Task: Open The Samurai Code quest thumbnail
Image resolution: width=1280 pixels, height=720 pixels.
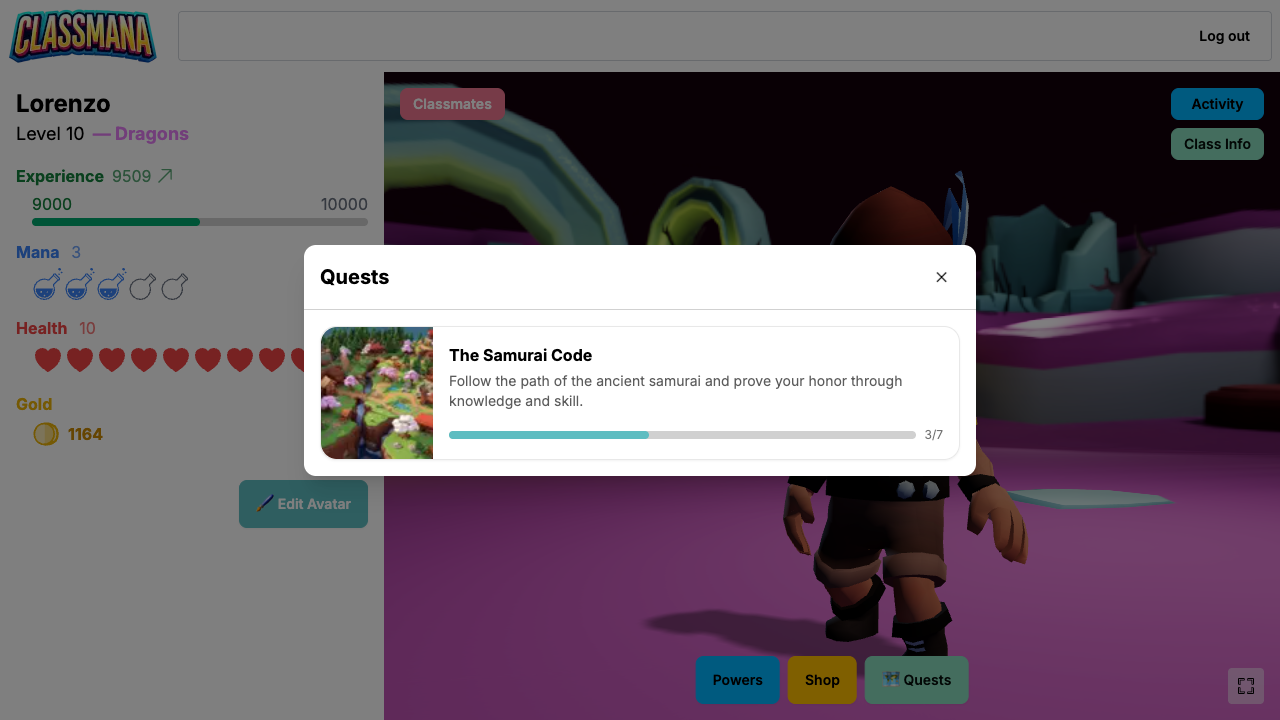Action: click(x=377, y=393)
